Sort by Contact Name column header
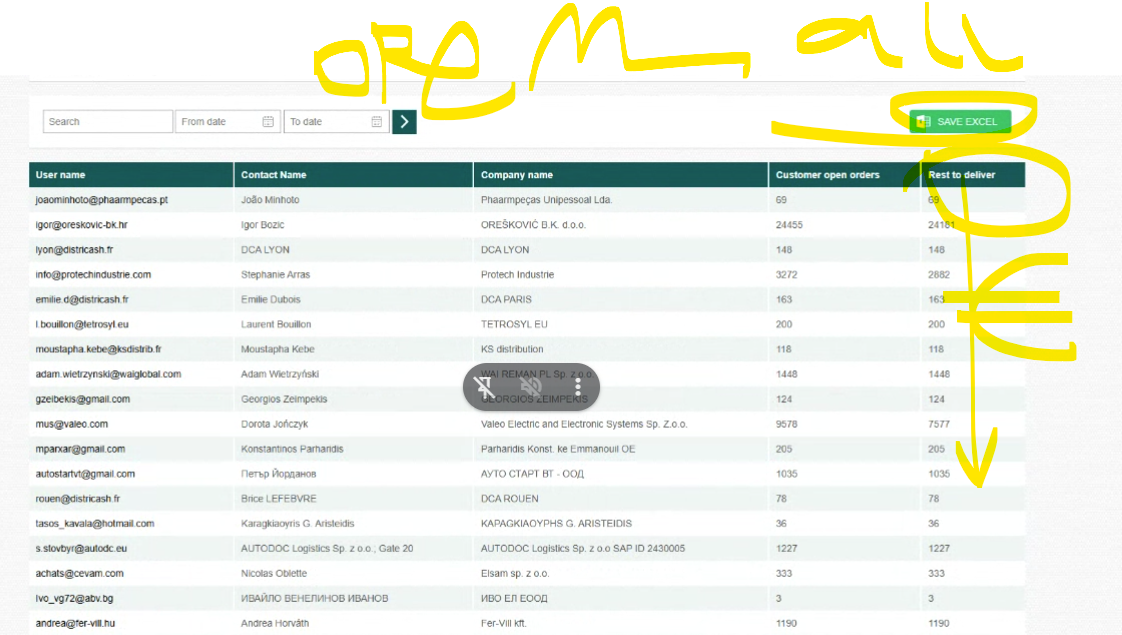The height and width of the screenshot is (635, 1122). coord(274,175)
